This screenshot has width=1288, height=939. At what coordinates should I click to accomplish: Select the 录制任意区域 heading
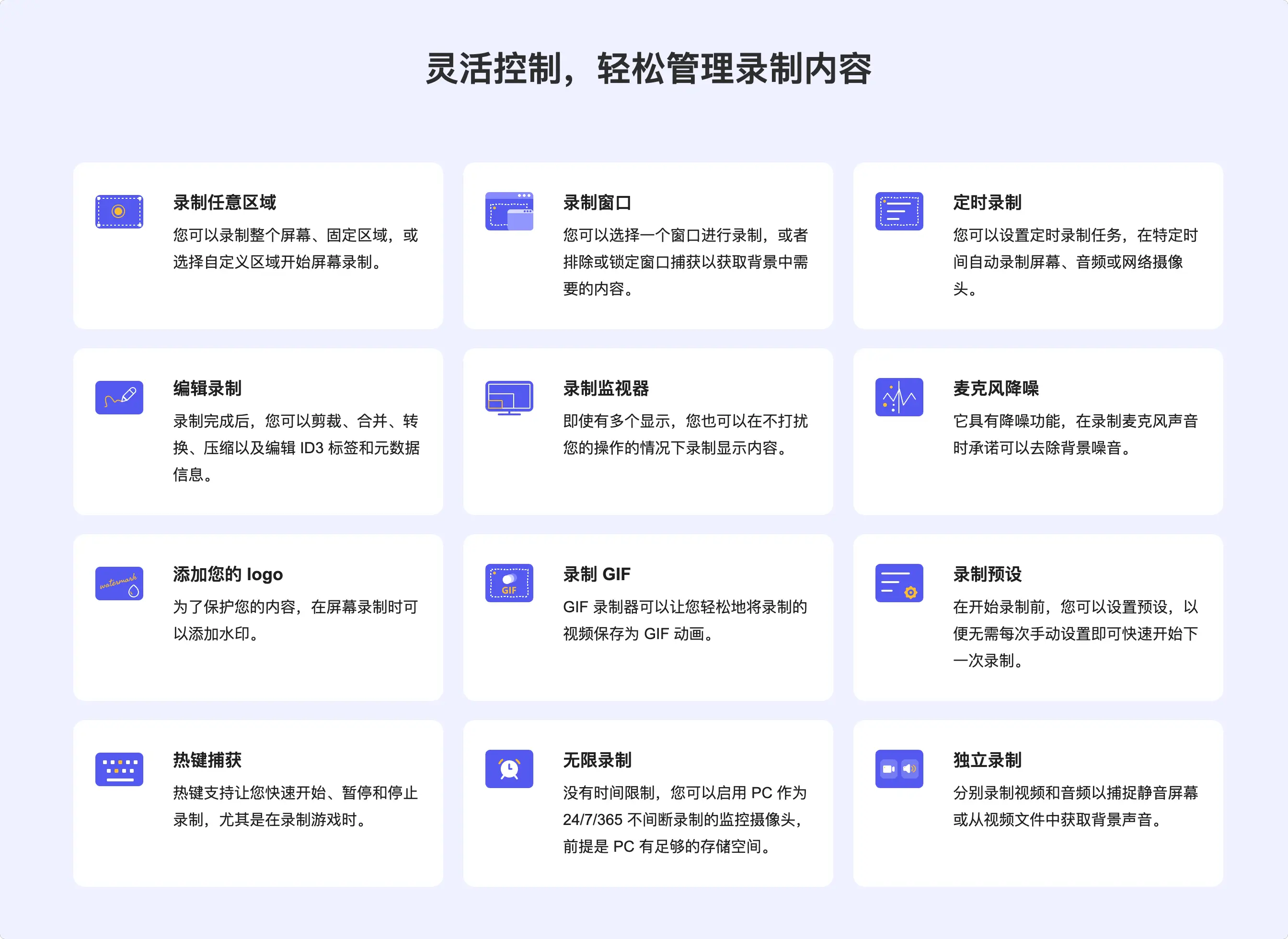[x=224, y=202]
